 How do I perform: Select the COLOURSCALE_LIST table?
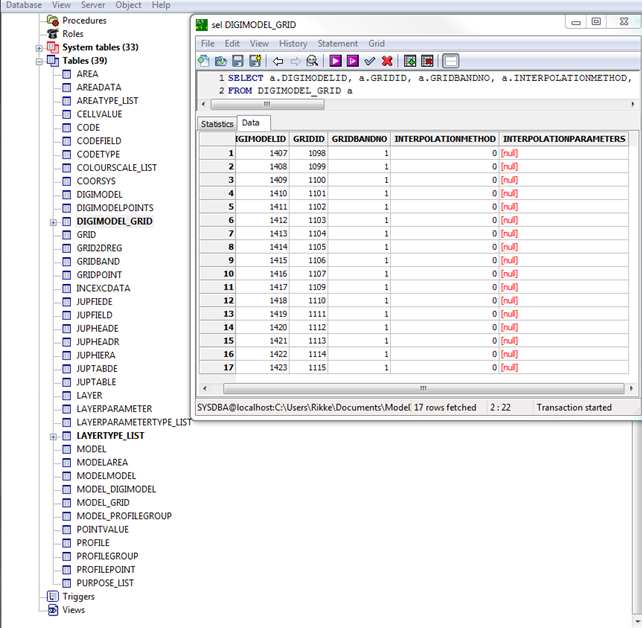[x=117, y=168]
